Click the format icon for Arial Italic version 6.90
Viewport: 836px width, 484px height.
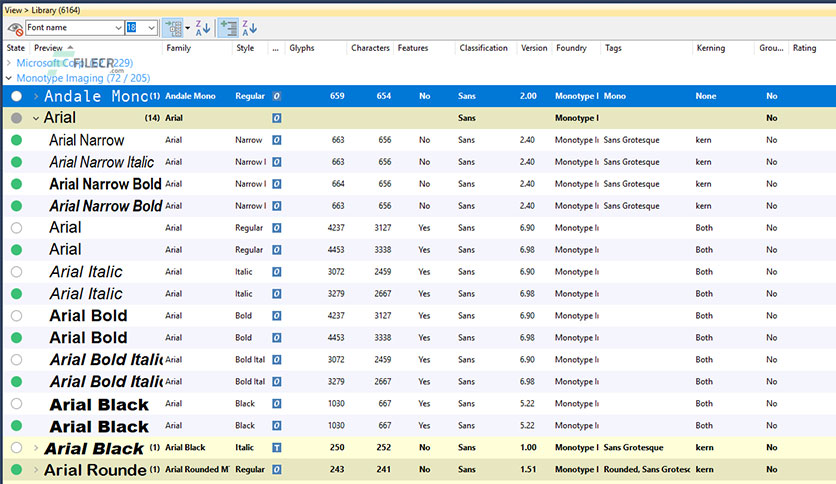click(x=277, y=272)
